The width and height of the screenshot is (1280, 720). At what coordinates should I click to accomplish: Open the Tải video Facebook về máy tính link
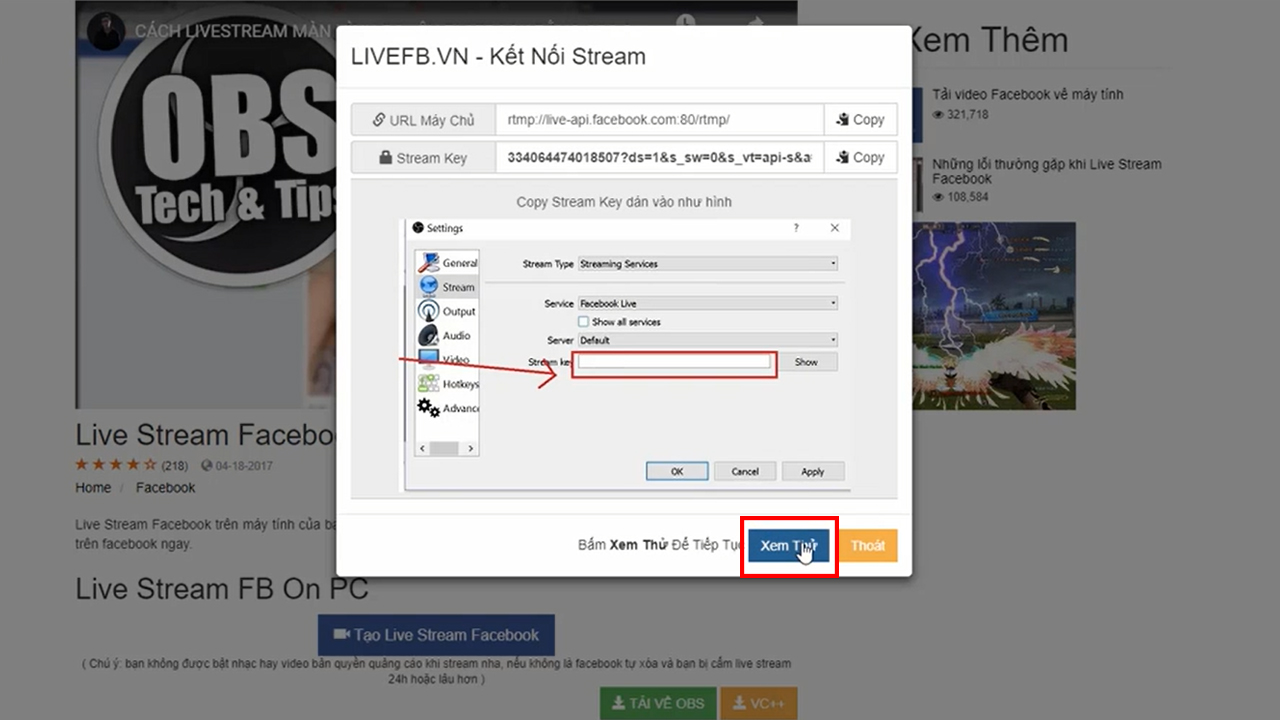tap(1027, 94)
